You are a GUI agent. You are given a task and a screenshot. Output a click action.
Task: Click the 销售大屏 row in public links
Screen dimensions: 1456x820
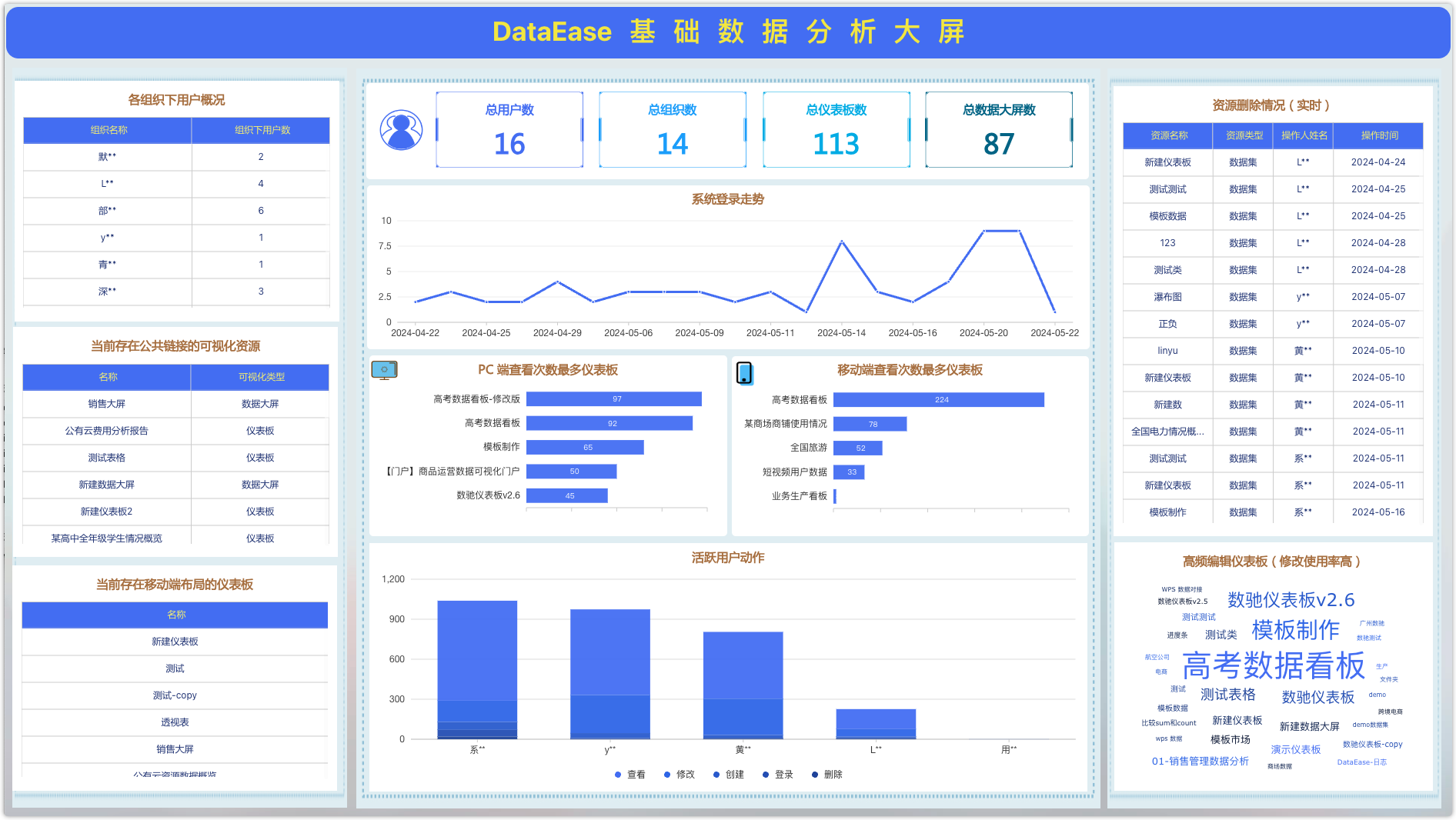point(107,404)
